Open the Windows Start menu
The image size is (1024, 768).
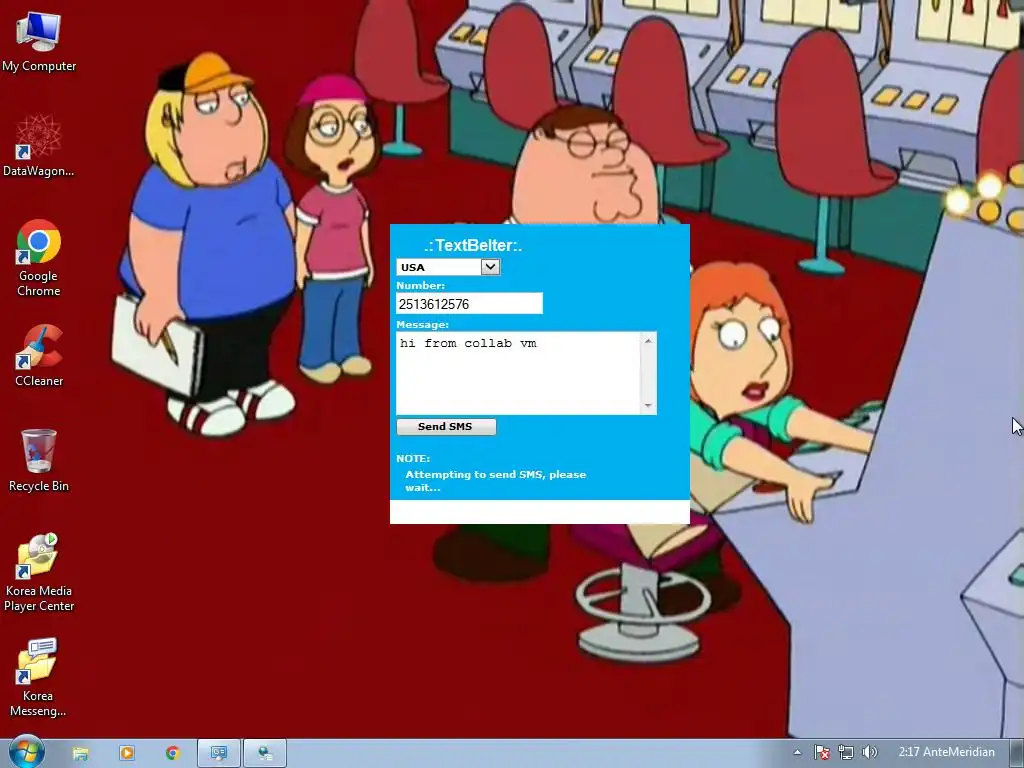(x=26, y=753)
